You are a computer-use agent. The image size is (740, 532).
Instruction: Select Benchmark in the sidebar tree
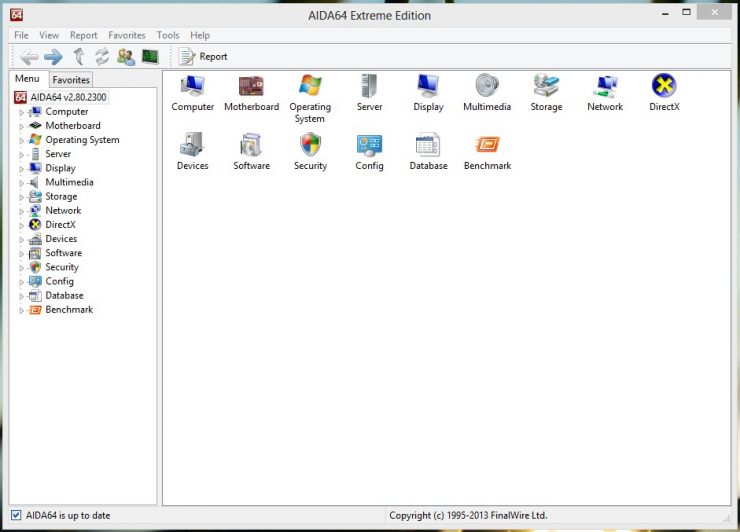[x=69, y=310]
